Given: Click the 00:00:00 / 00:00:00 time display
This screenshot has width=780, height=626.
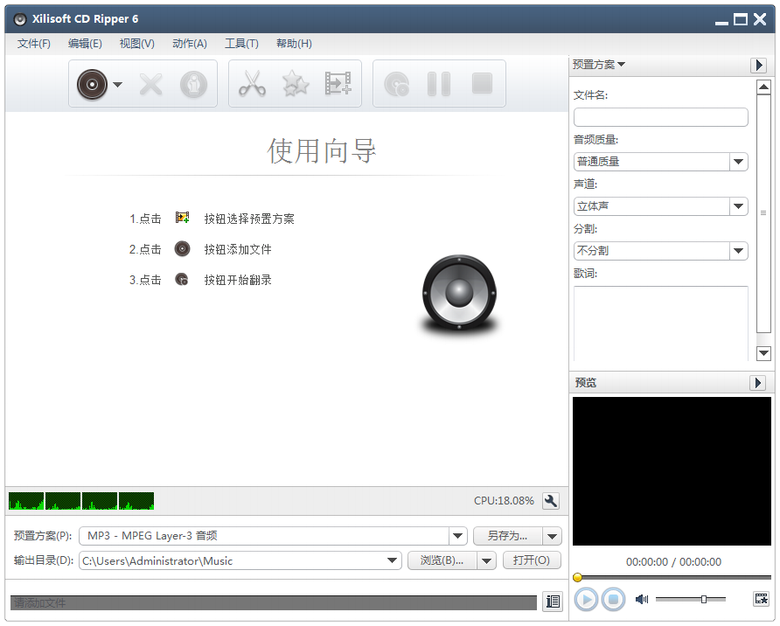Looking at the screenshot, I should (674, 562).
